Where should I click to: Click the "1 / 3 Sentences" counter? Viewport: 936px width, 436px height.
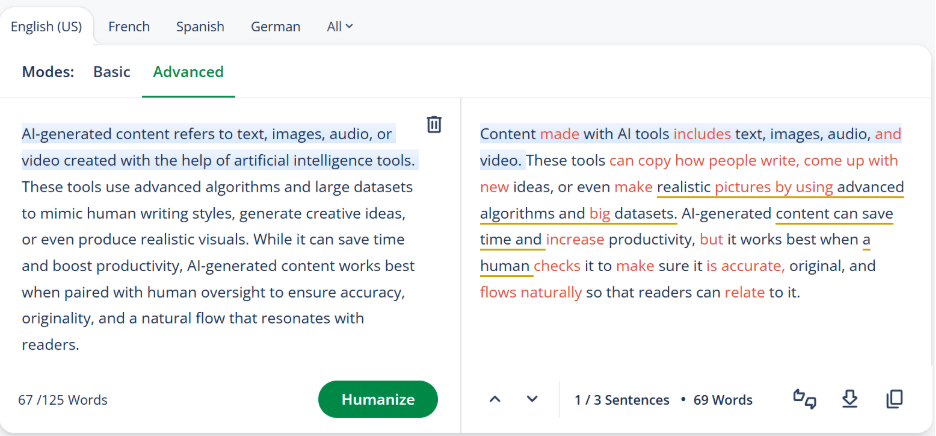click(x=621, y=400)
